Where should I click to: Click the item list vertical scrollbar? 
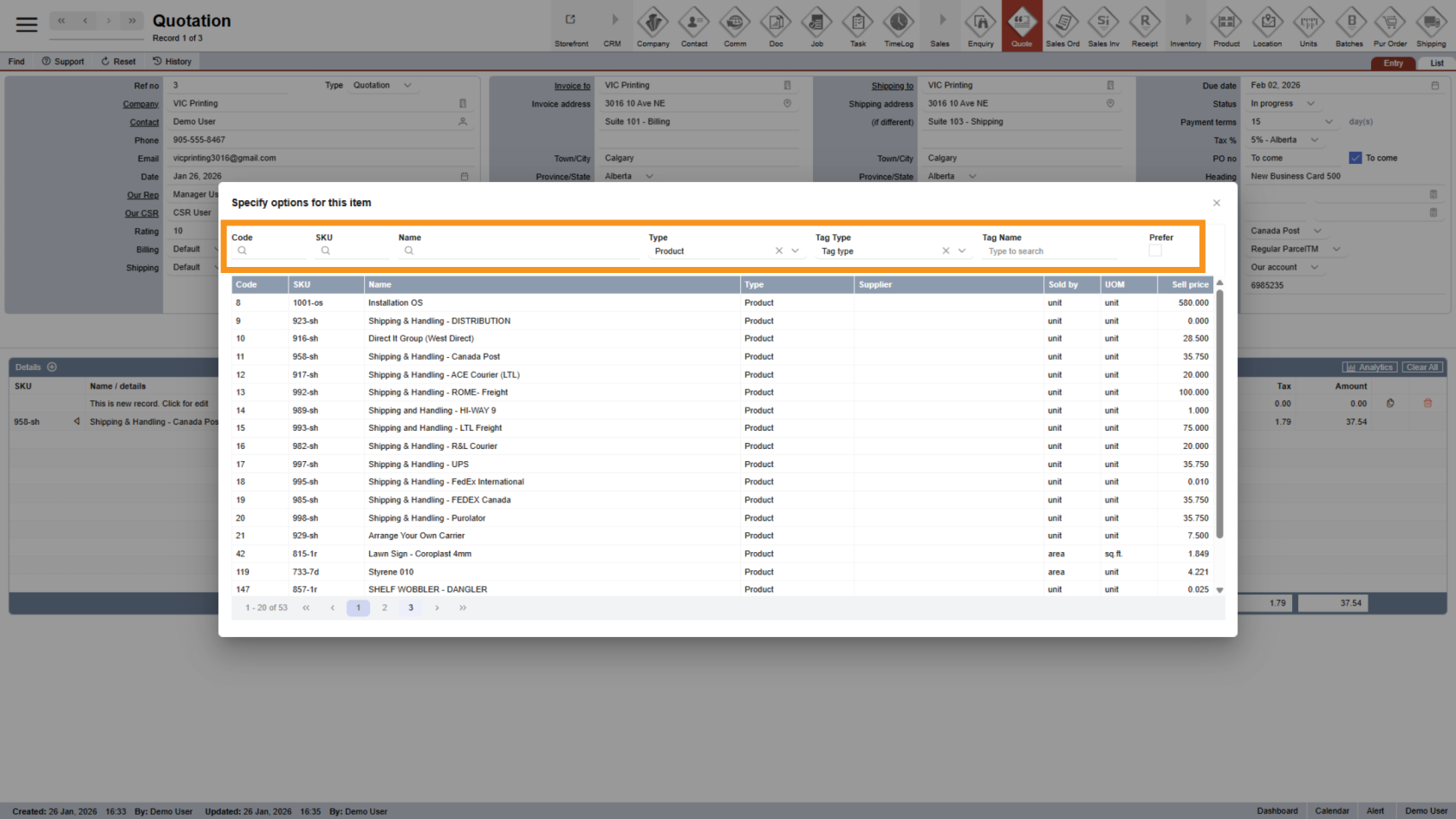coord(1219,416)
